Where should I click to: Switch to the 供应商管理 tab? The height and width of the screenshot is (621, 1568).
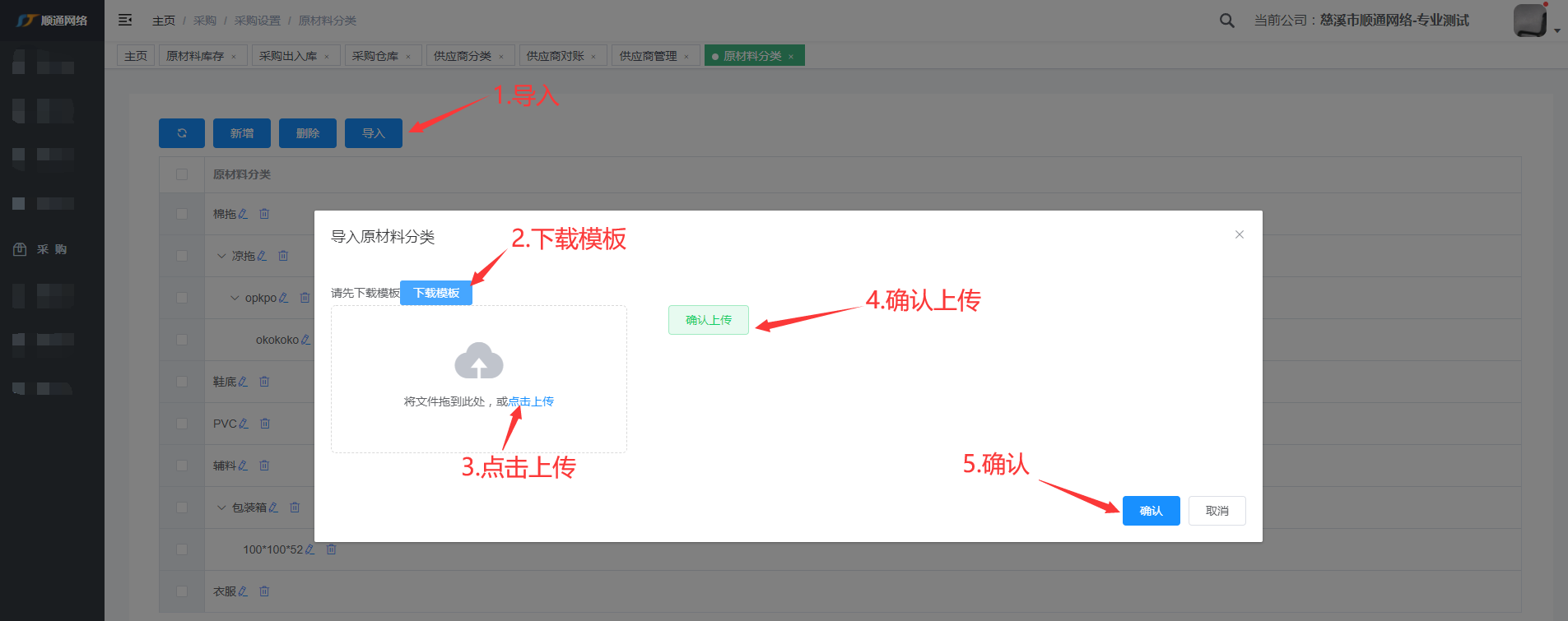[x=648, y=56]
